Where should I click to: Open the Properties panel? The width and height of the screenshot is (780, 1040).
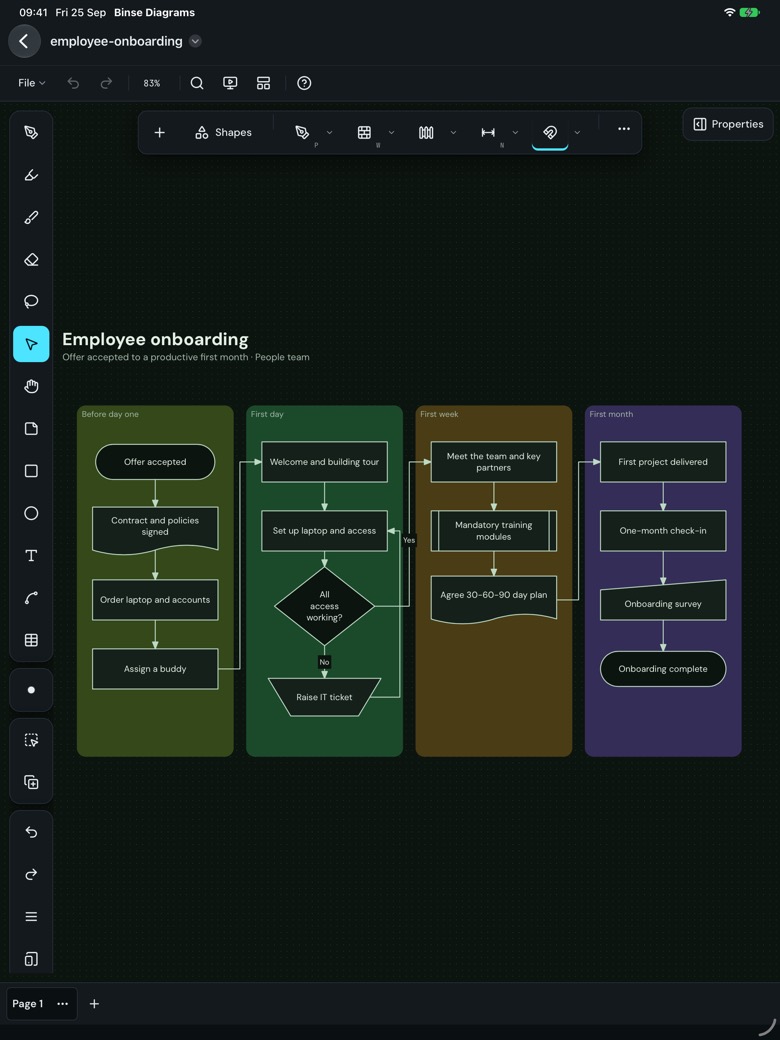[728, 124]
